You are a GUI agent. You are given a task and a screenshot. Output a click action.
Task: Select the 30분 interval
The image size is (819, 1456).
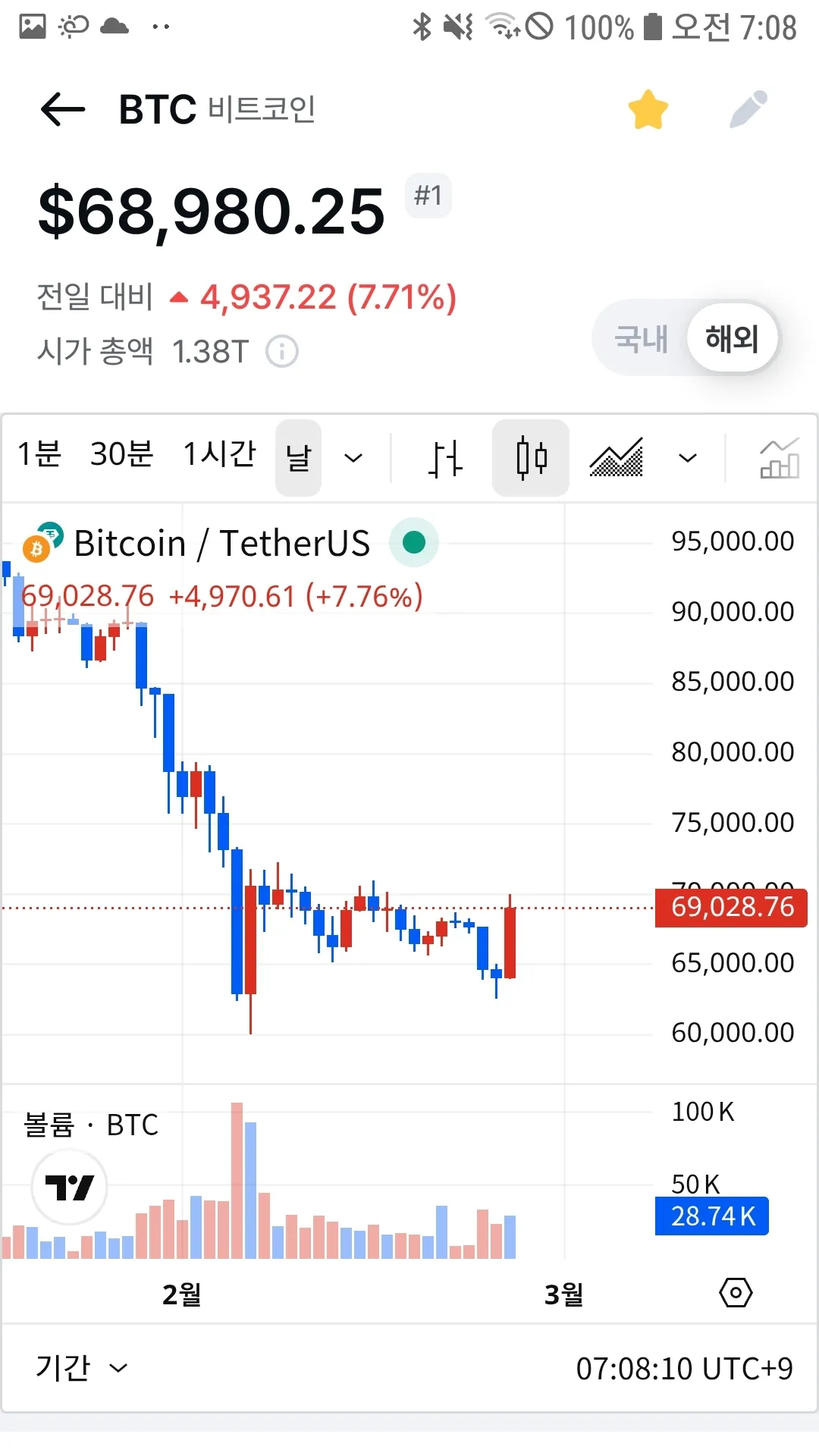coord(121,455)
